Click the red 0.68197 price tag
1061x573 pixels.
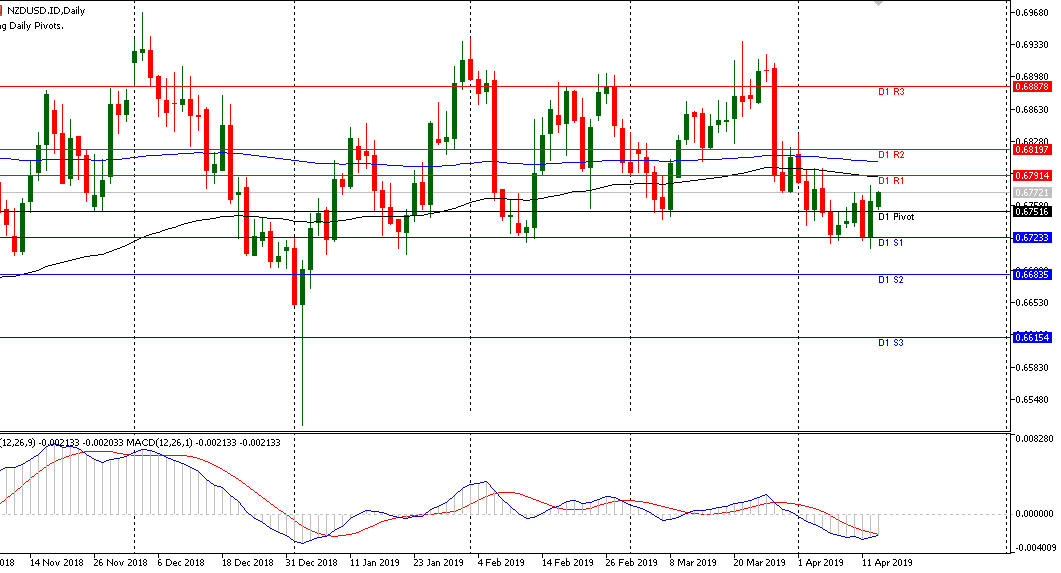point(1032,150)
